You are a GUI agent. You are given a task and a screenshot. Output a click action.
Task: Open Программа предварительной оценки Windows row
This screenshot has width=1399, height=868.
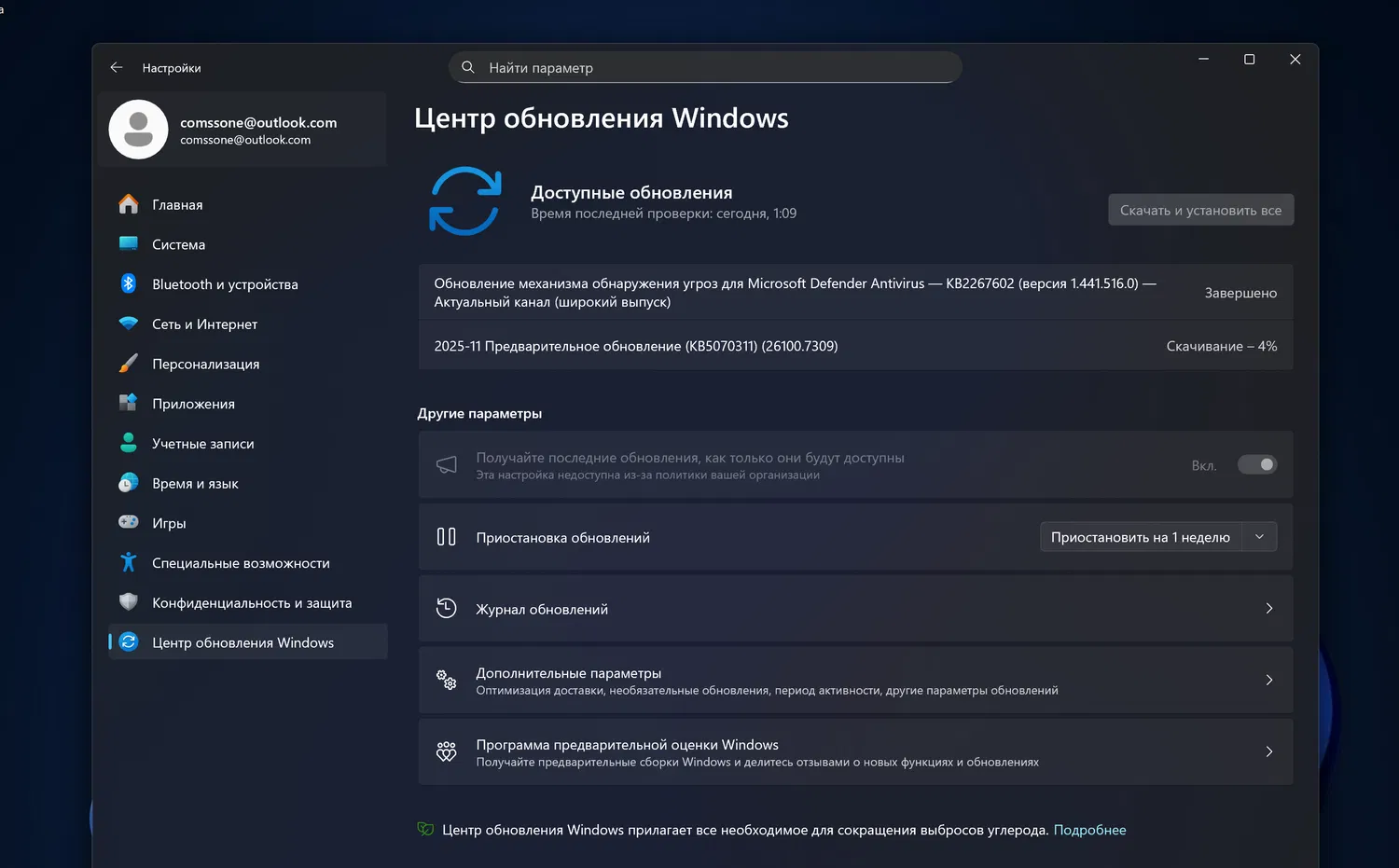(x=855, y=752)
